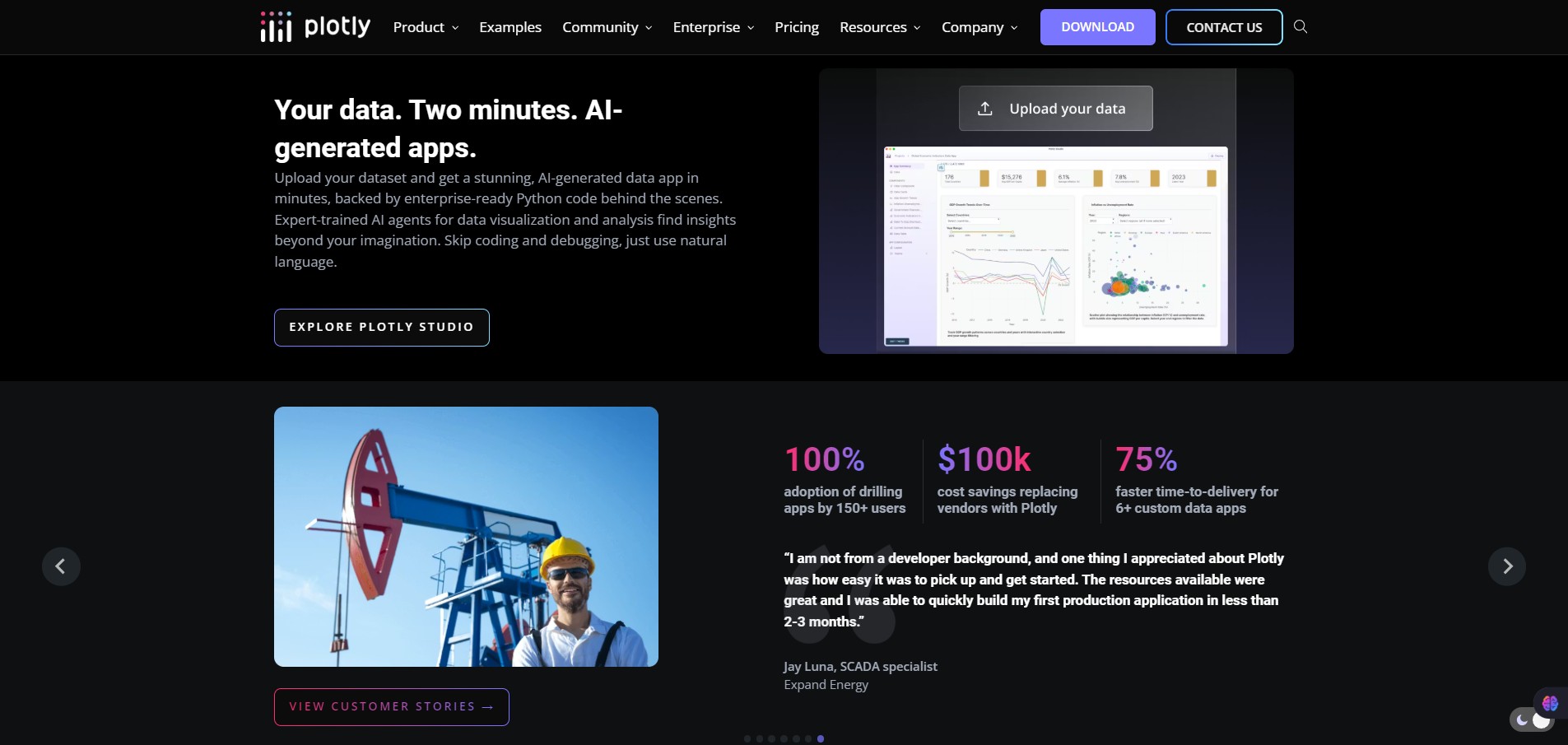Click the Upload your data button
1568x745 pixels.
pos(1056,109)
